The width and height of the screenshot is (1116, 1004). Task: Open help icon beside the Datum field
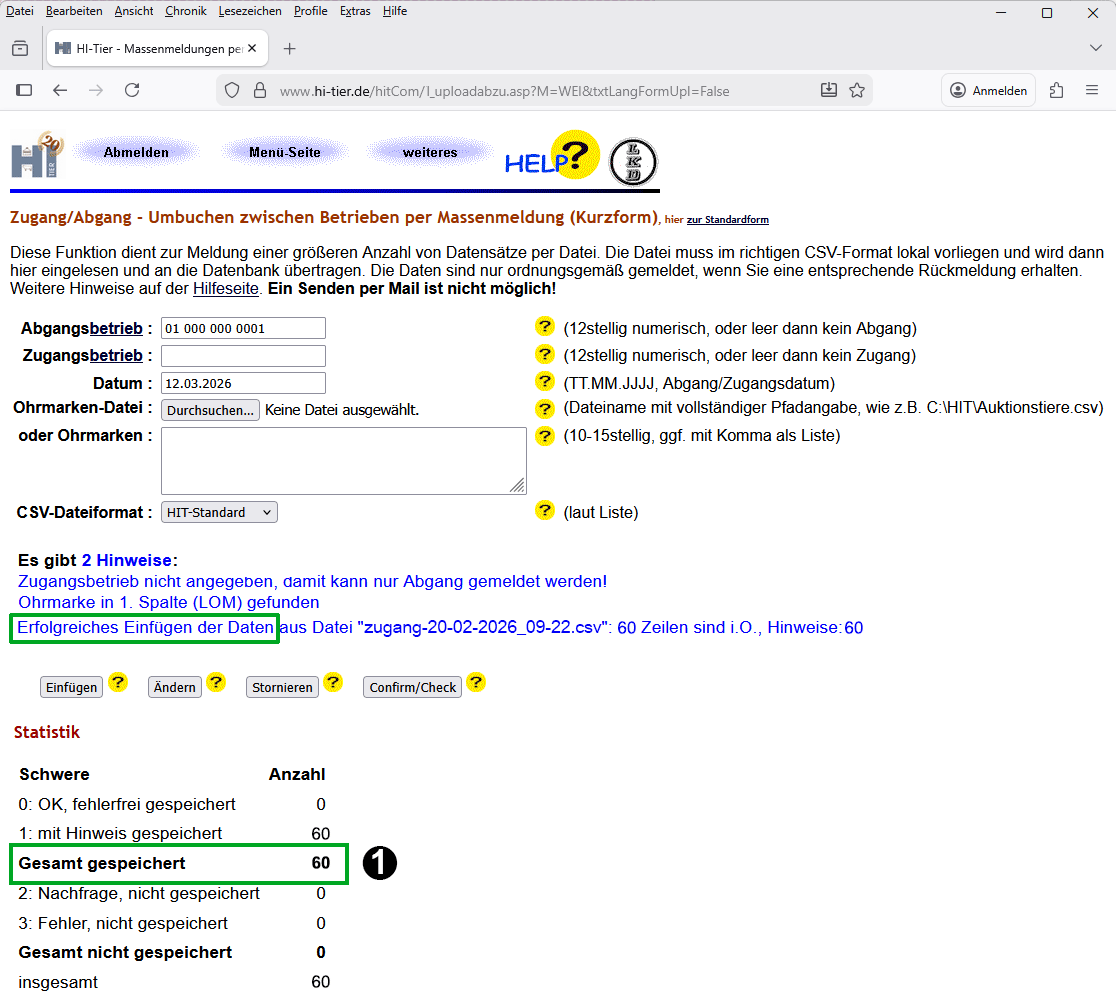tap(545, 381)
